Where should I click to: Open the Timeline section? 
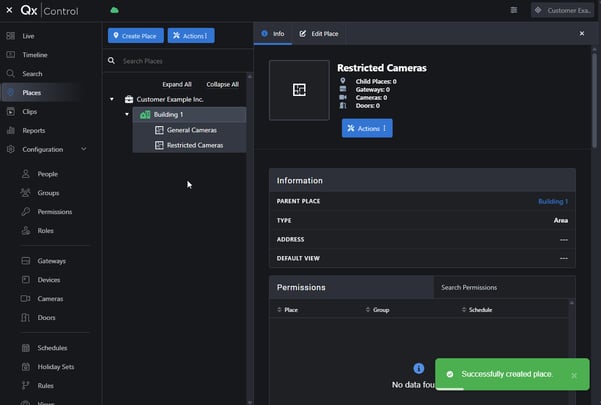pos(35,55)
